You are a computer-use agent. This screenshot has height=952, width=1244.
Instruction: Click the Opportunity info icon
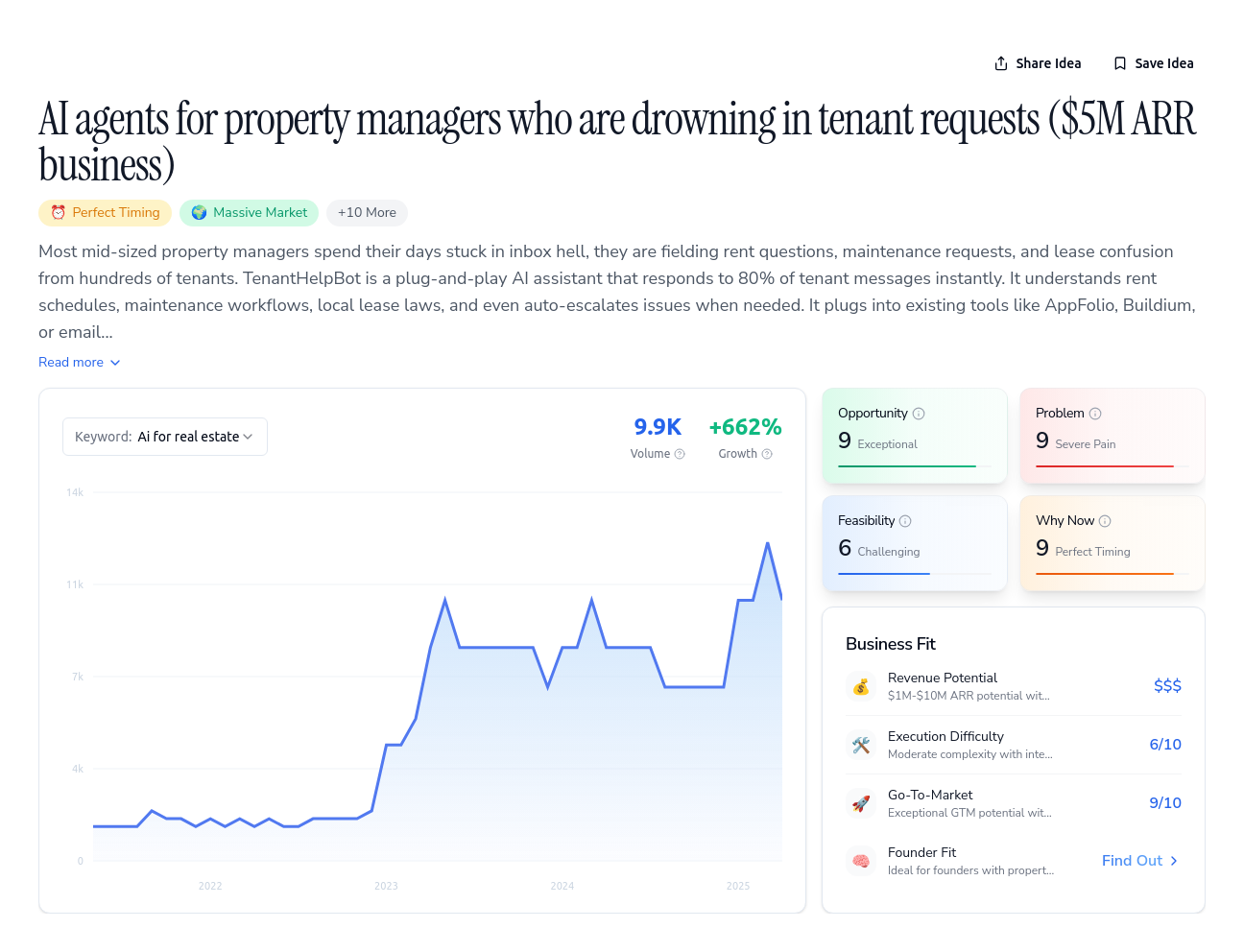coord(919,414)
